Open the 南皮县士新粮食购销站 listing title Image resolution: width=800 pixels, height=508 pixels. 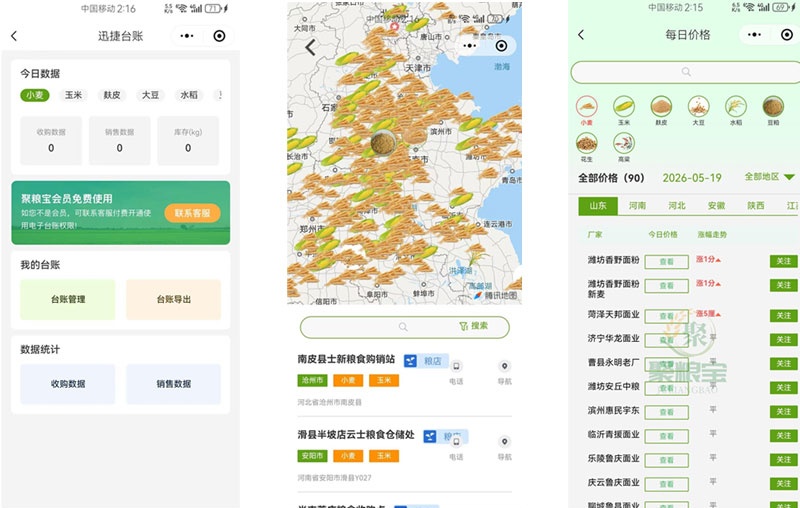(346, 359)
